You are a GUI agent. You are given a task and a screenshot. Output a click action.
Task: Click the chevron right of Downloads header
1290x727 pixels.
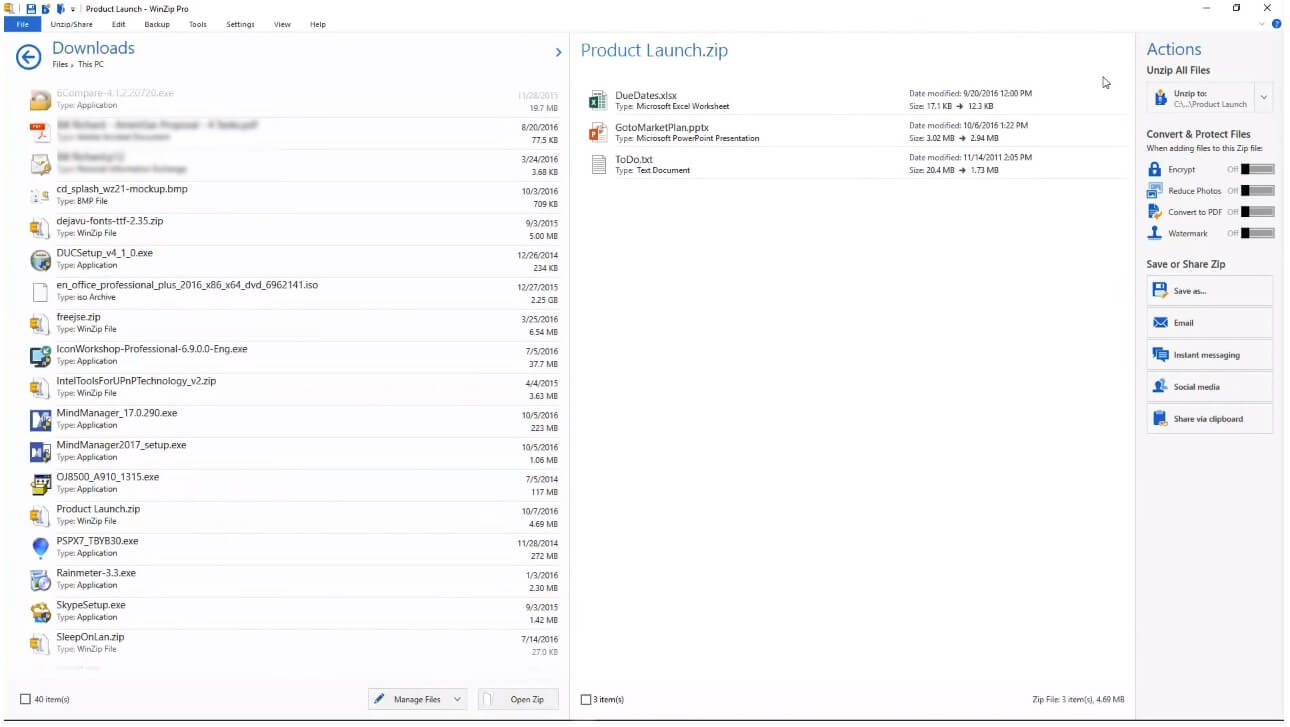click(x=558, y=52)
